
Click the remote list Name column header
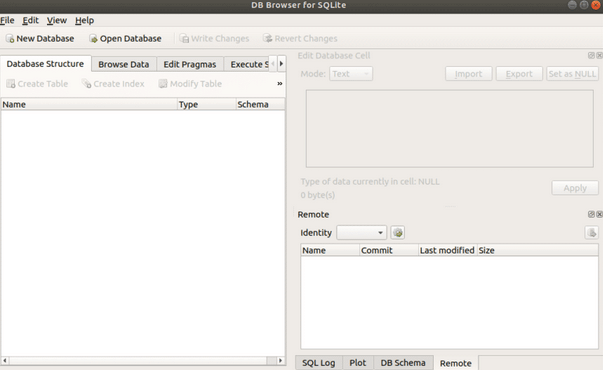pos(330,250)
